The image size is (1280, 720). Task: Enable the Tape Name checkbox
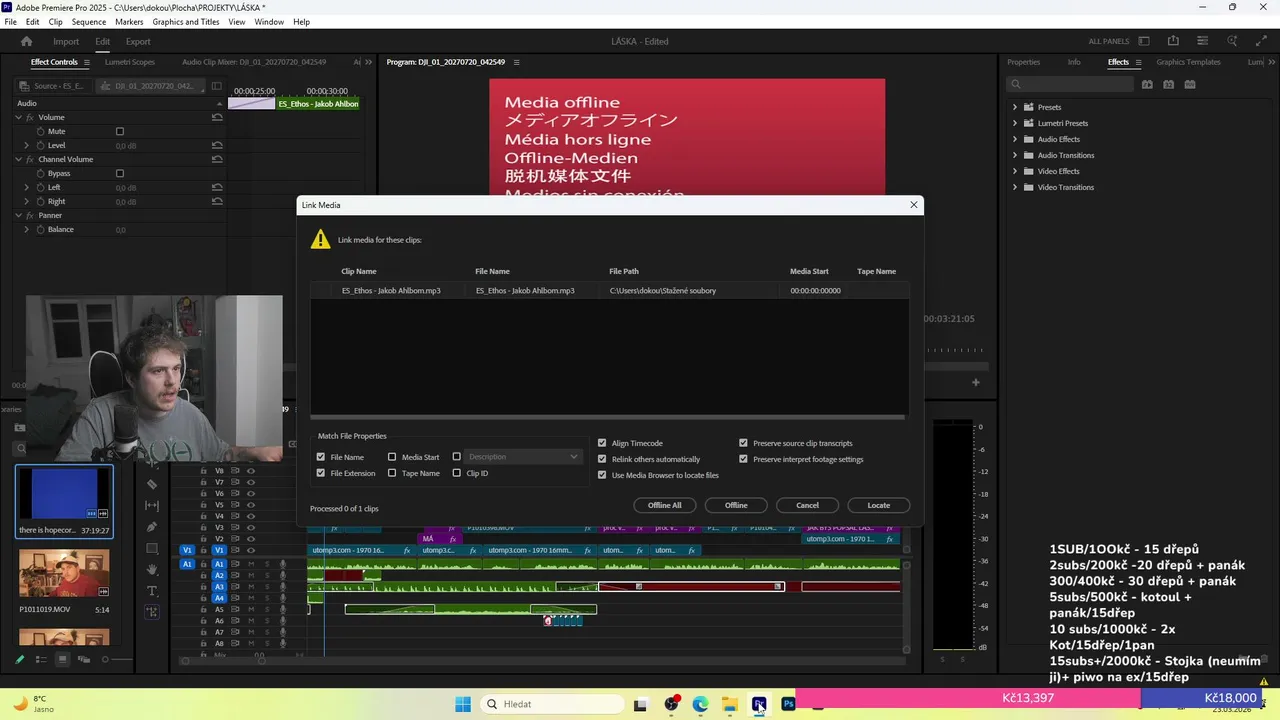pyautogui.click(x=392, y=473)
